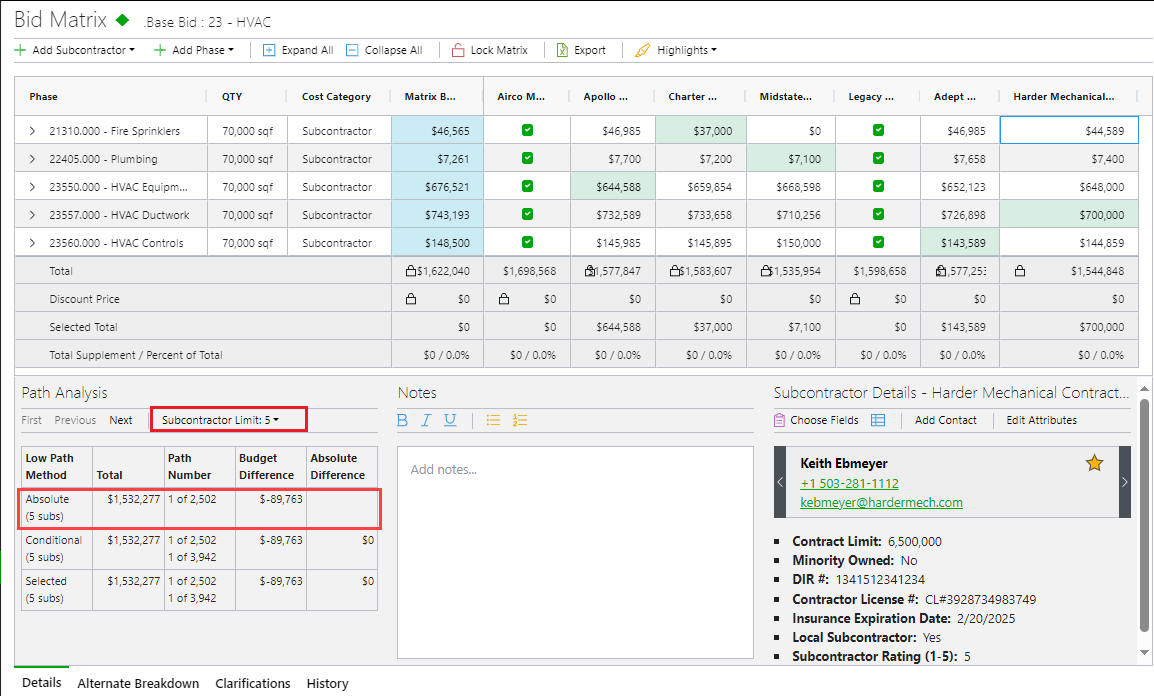Toggle Airco checkbox for HVAC Ductwork row

pos(527,215)
